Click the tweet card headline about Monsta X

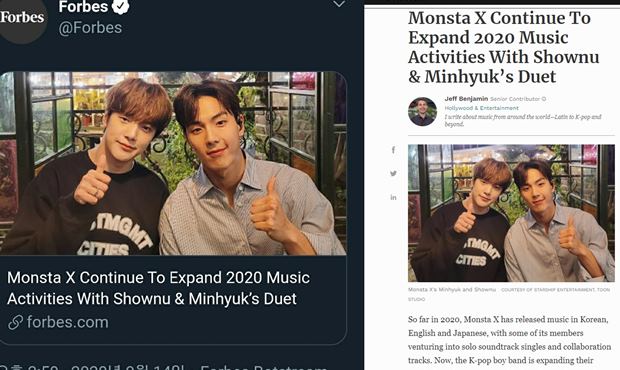pos(158,288)
